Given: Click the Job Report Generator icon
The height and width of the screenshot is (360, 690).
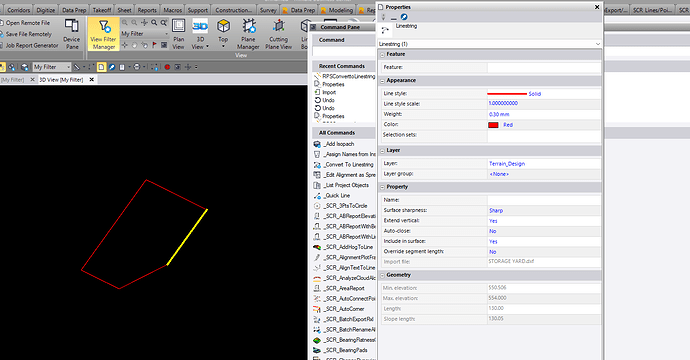Looking at the screenshot, I should (2, 45).
